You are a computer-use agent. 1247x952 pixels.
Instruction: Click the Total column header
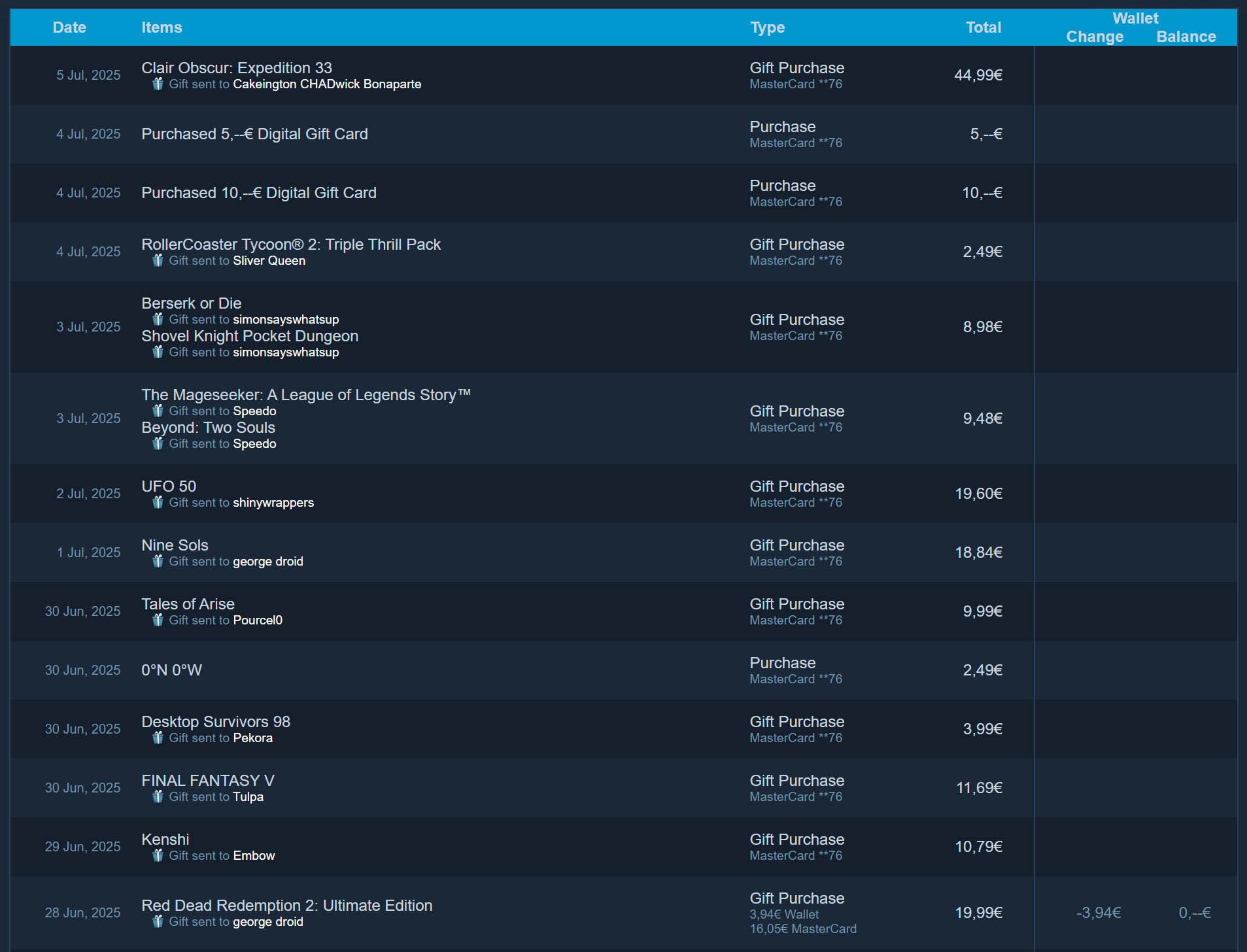983,27
